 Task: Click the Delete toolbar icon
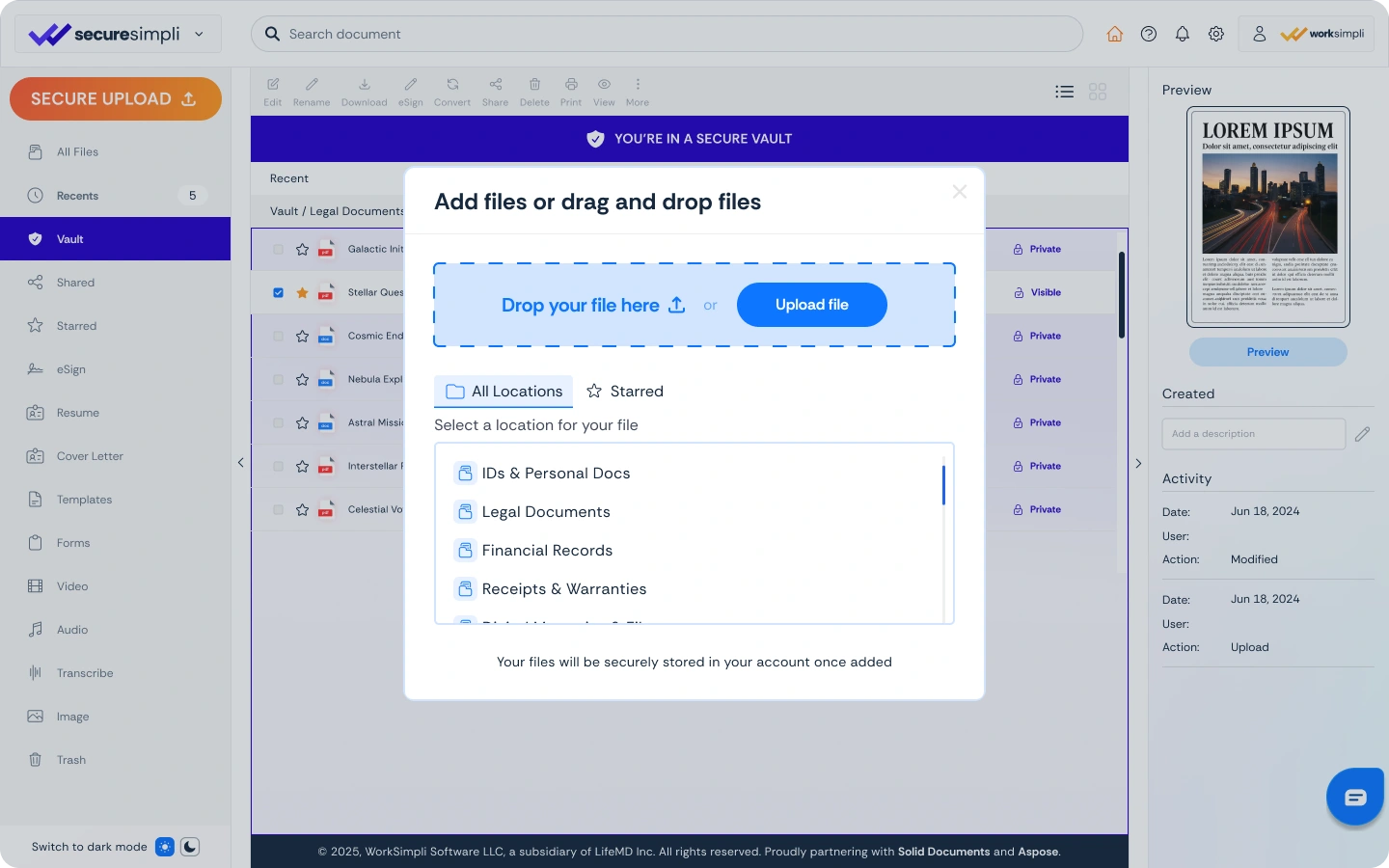click(x=534, y=92)
